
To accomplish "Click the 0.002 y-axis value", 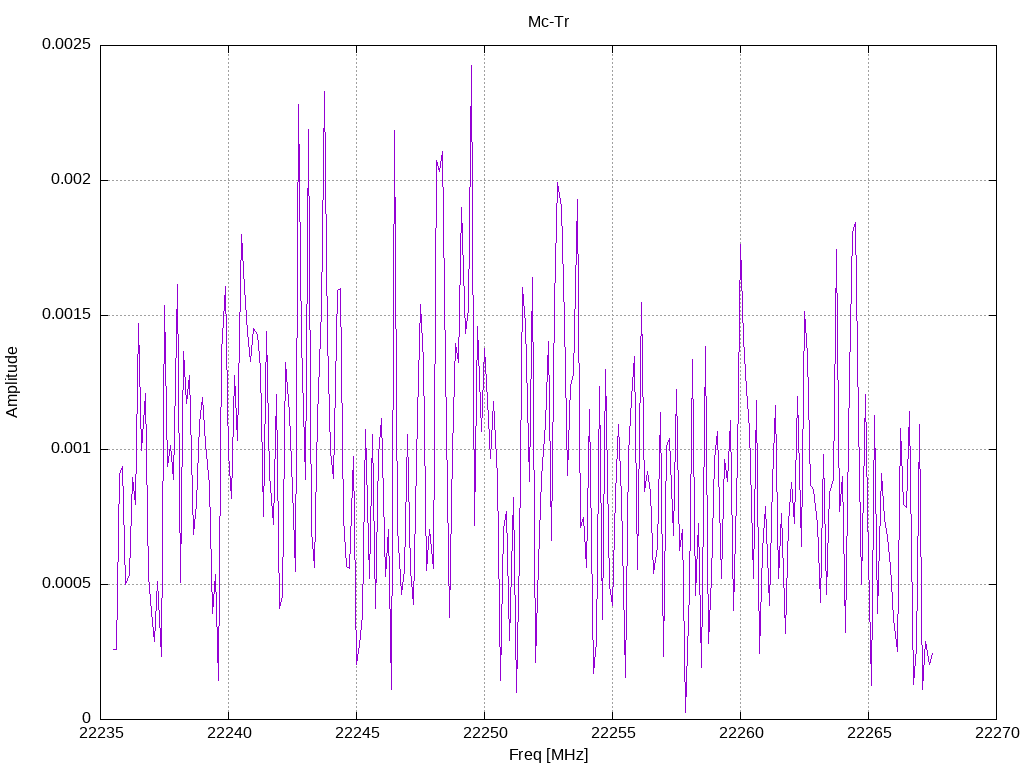I will coord(71,179).
